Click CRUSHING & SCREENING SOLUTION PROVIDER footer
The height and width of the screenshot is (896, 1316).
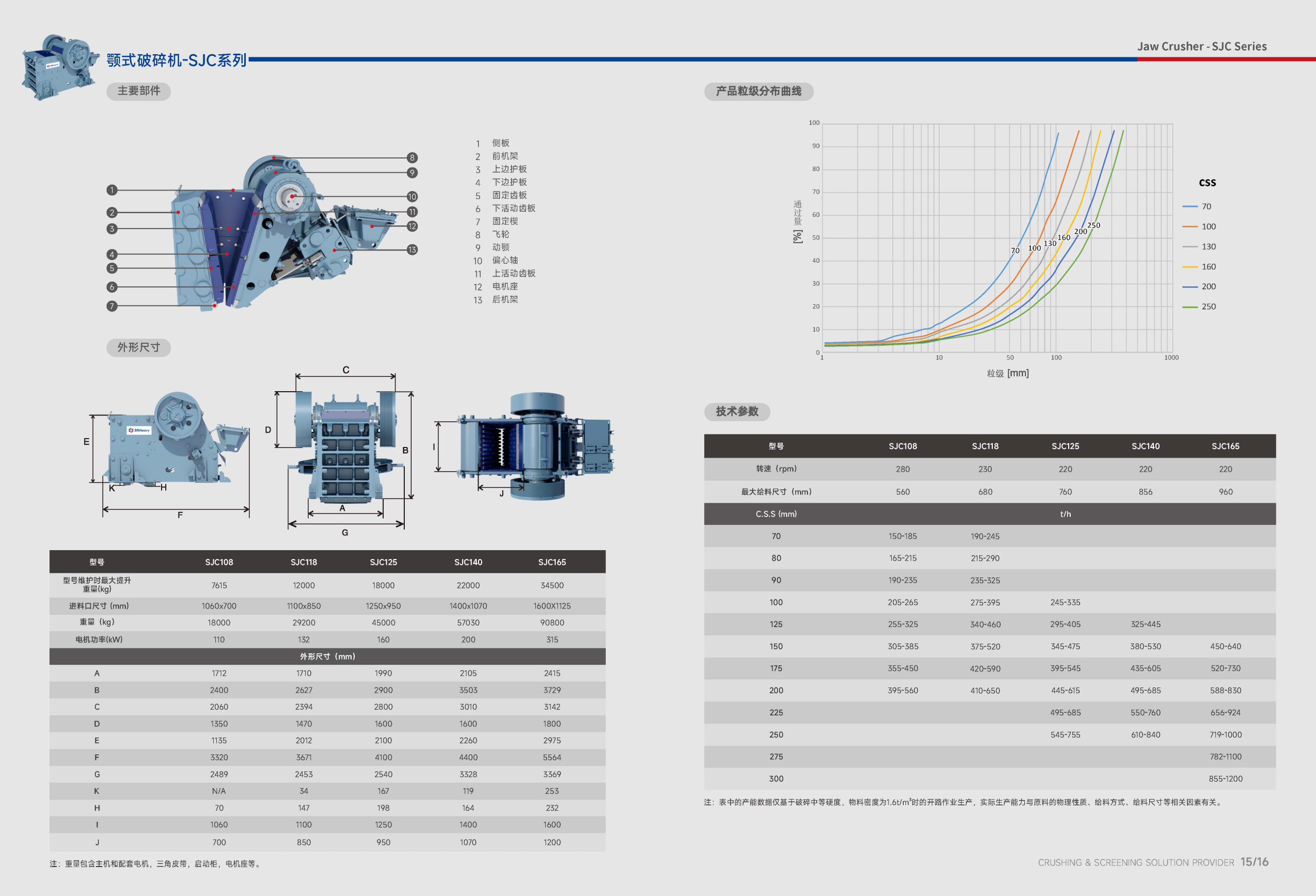tap(1136, 863)
